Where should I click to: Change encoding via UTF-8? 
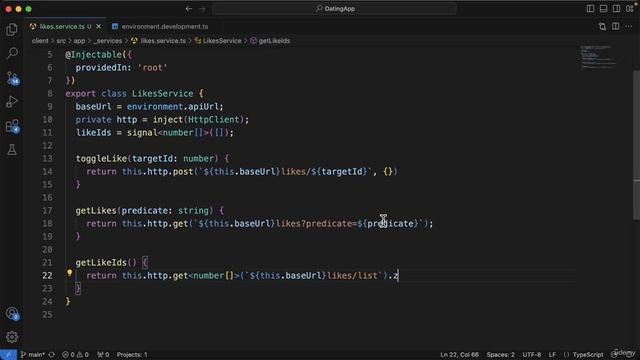[x=532, y=355]
